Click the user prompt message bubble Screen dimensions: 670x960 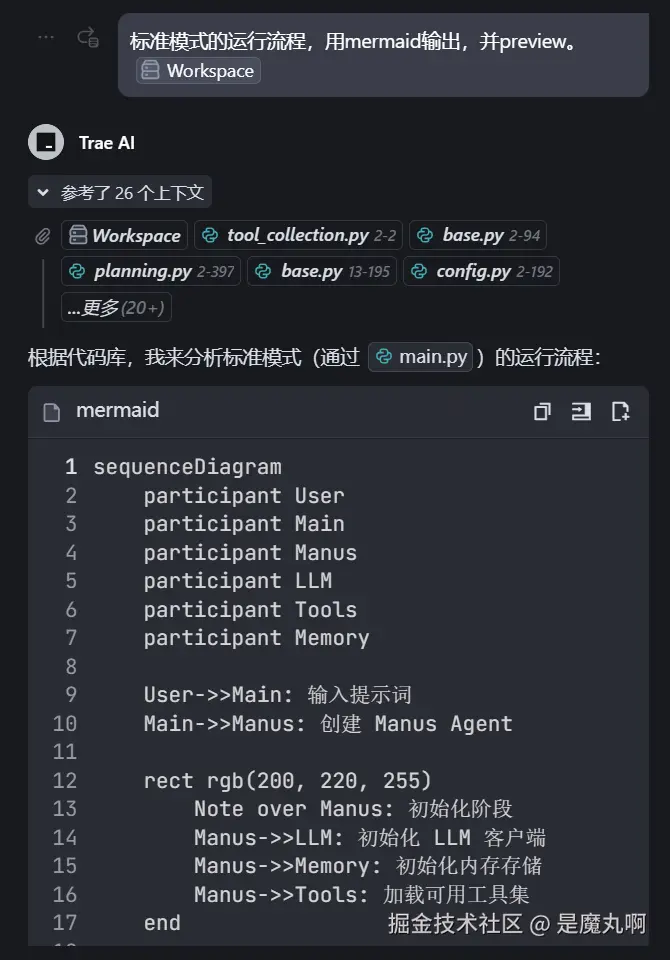click(x=383, y=55)
